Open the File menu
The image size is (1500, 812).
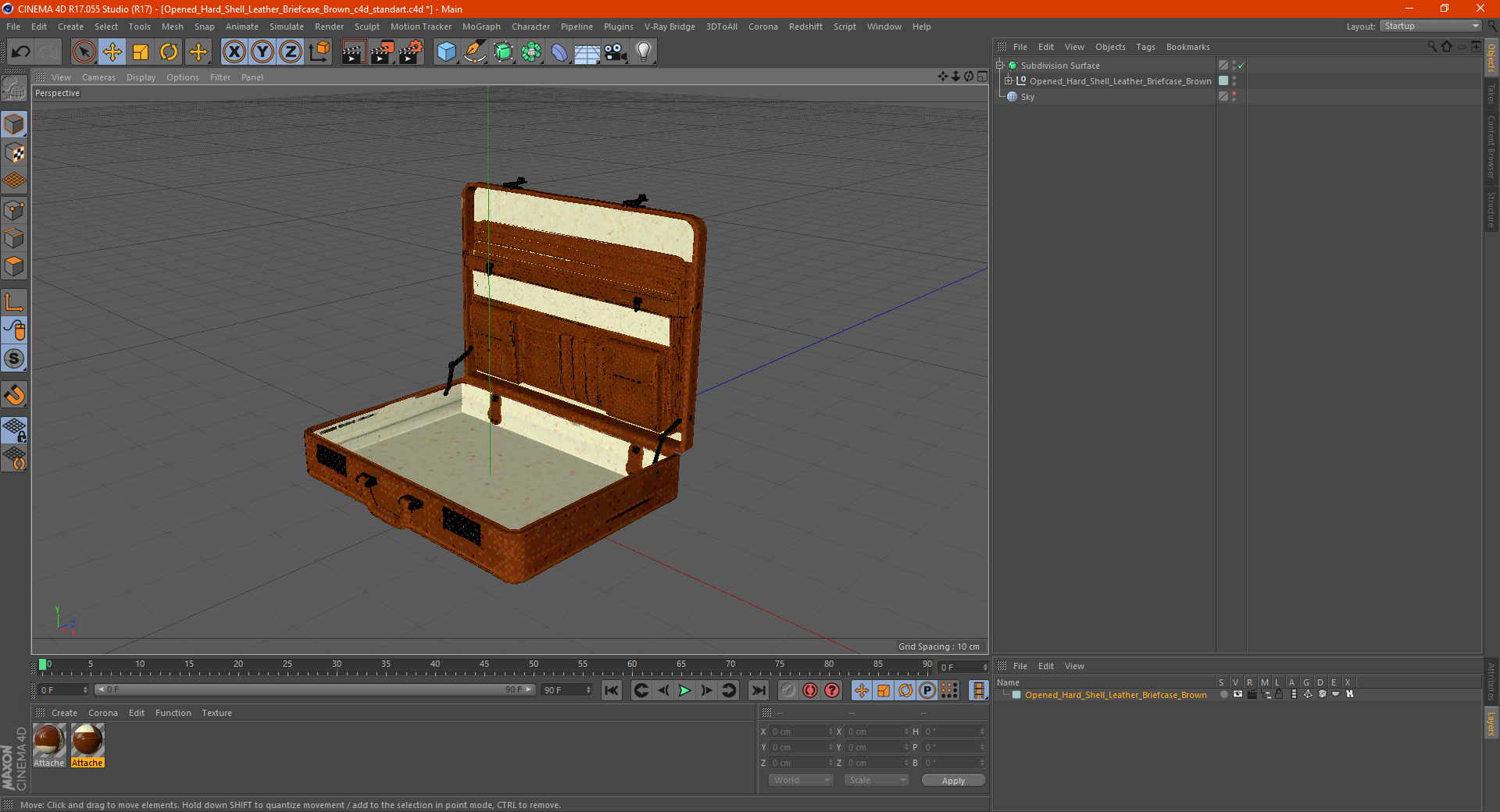coord(13,27)
